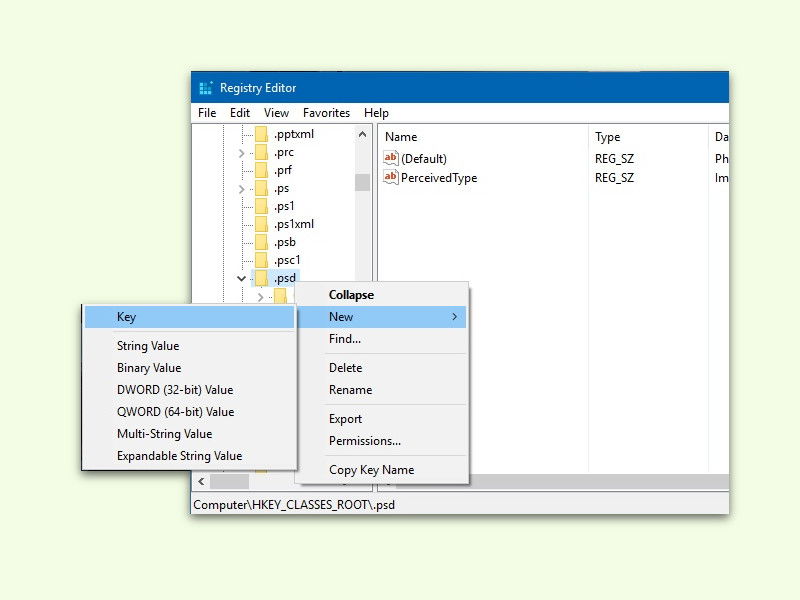Click the .psd folder icon

point(261,278)
